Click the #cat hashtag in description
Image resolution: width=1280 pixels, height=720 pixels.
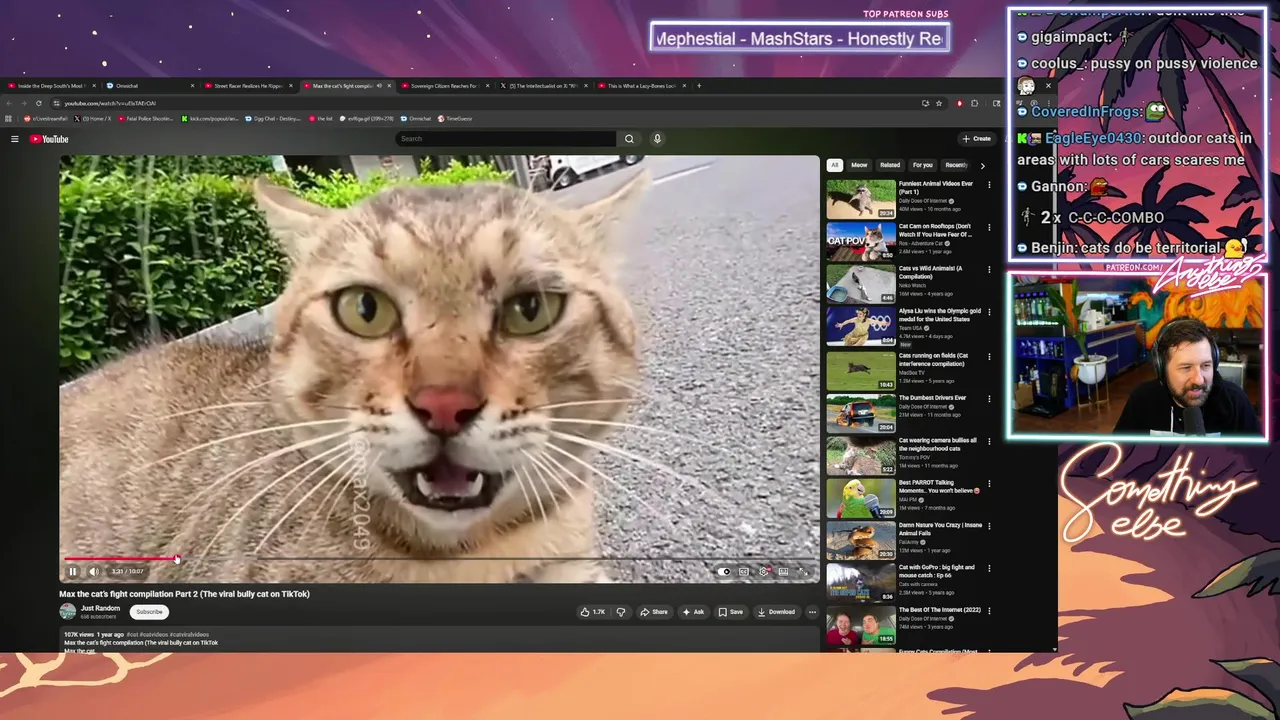point(132,635)
